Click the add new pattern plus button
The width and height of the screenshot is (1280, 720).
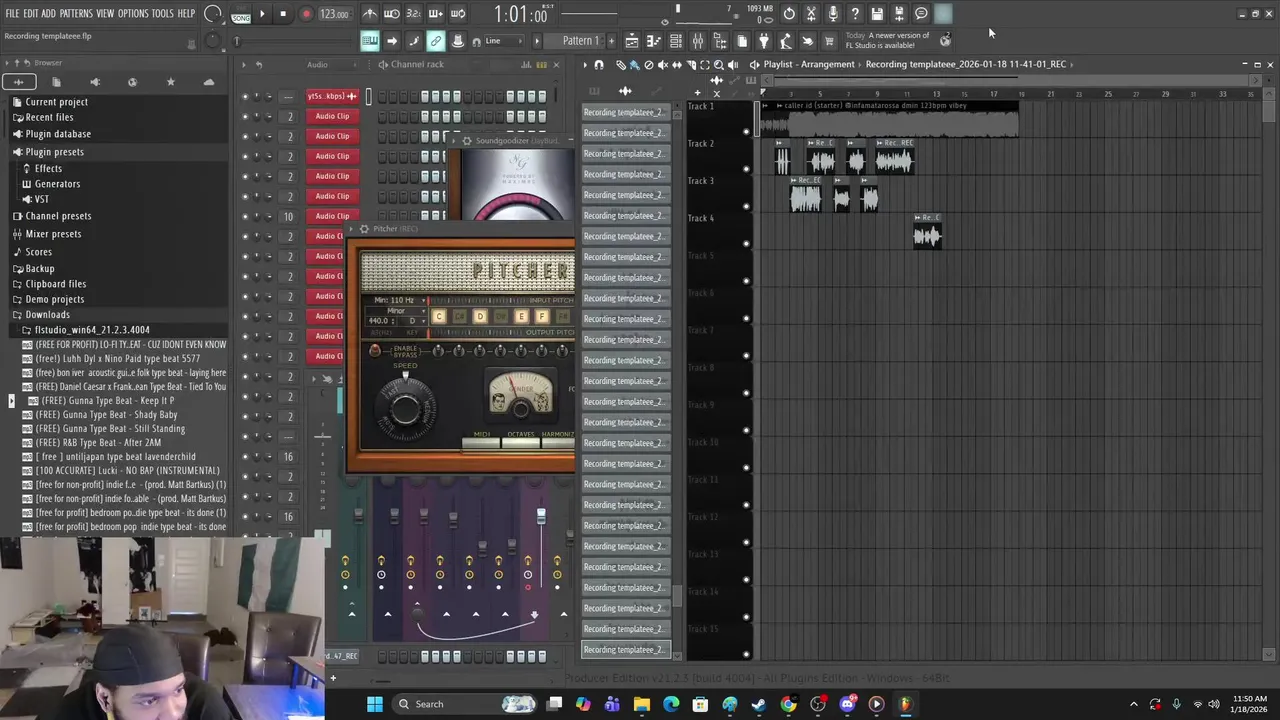tap(611, 41)
